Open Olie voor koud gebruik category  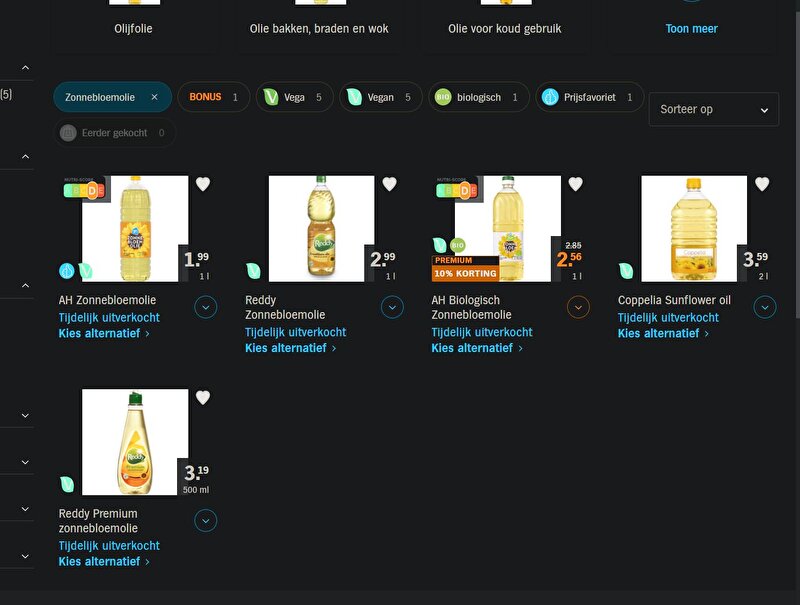pyautogui.click(x=505, y=29)
